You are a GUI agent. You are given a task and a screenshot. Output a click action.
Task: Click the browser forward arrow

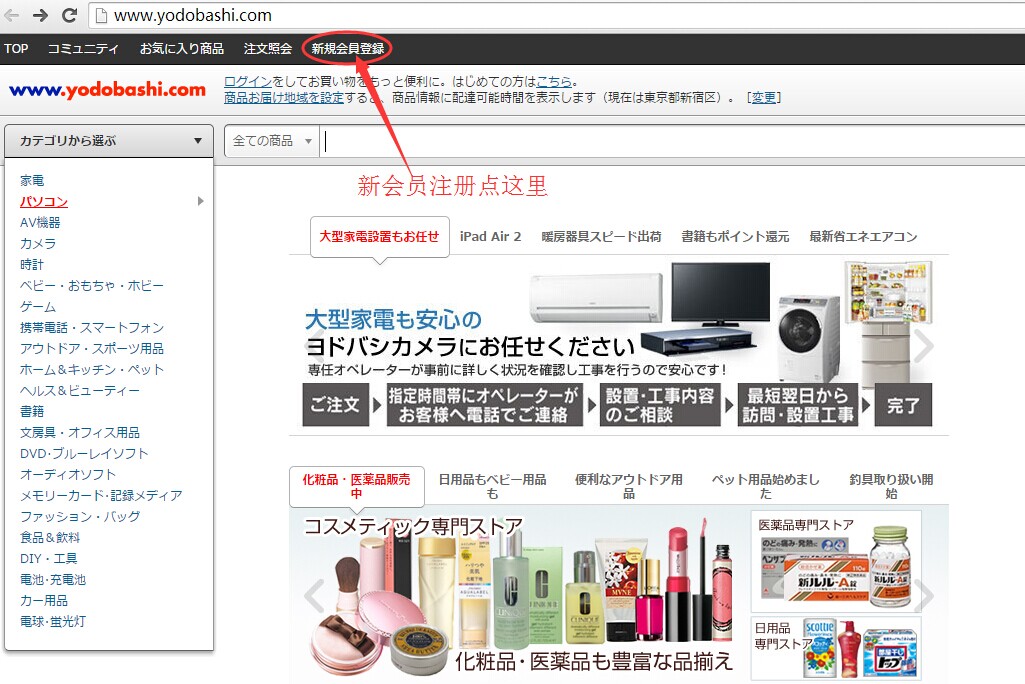[x=41, y=15]
